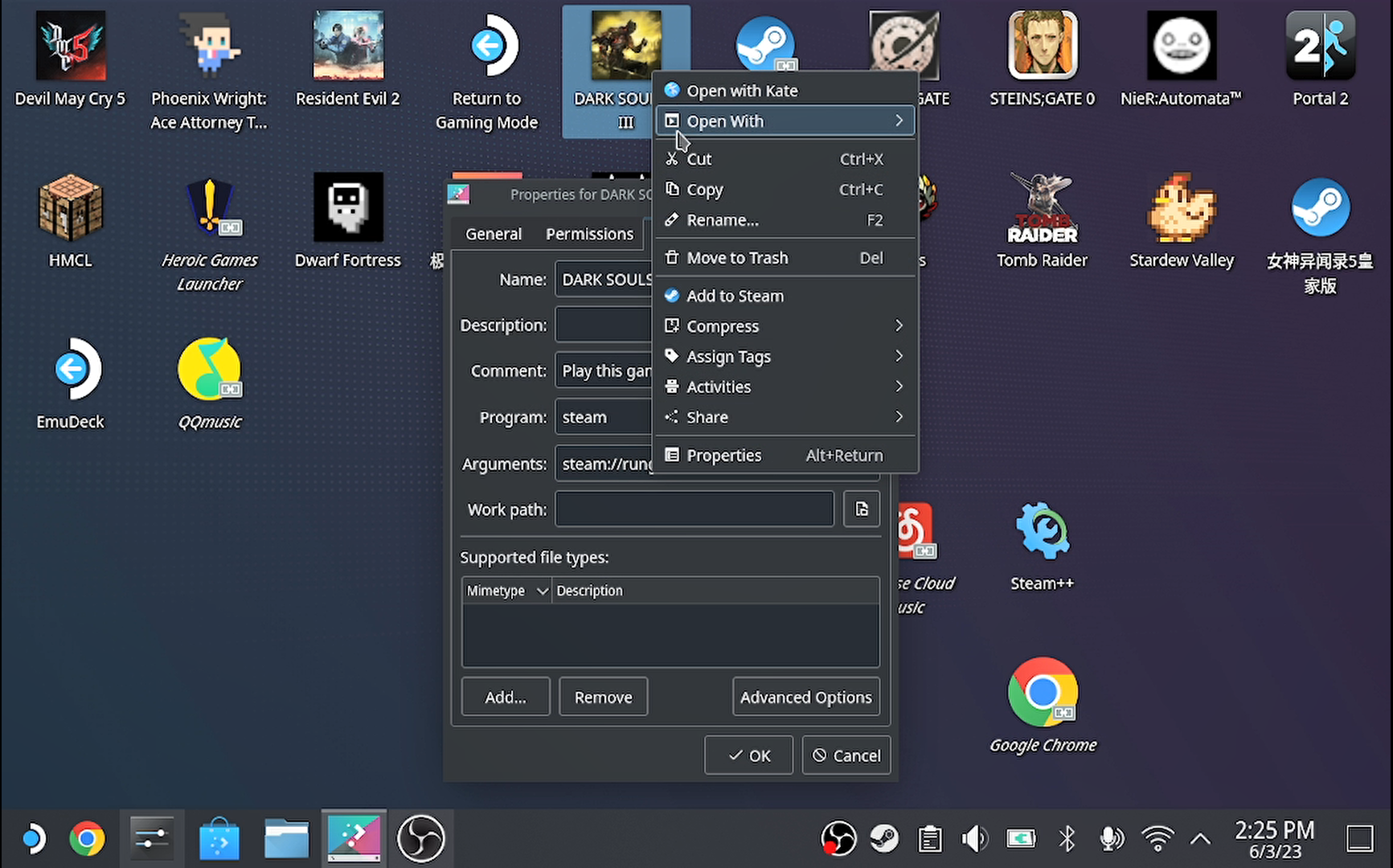Choose Add to Steam in context menu
1393x868 pixels.
pyautogui.click(x=785, y=296)
